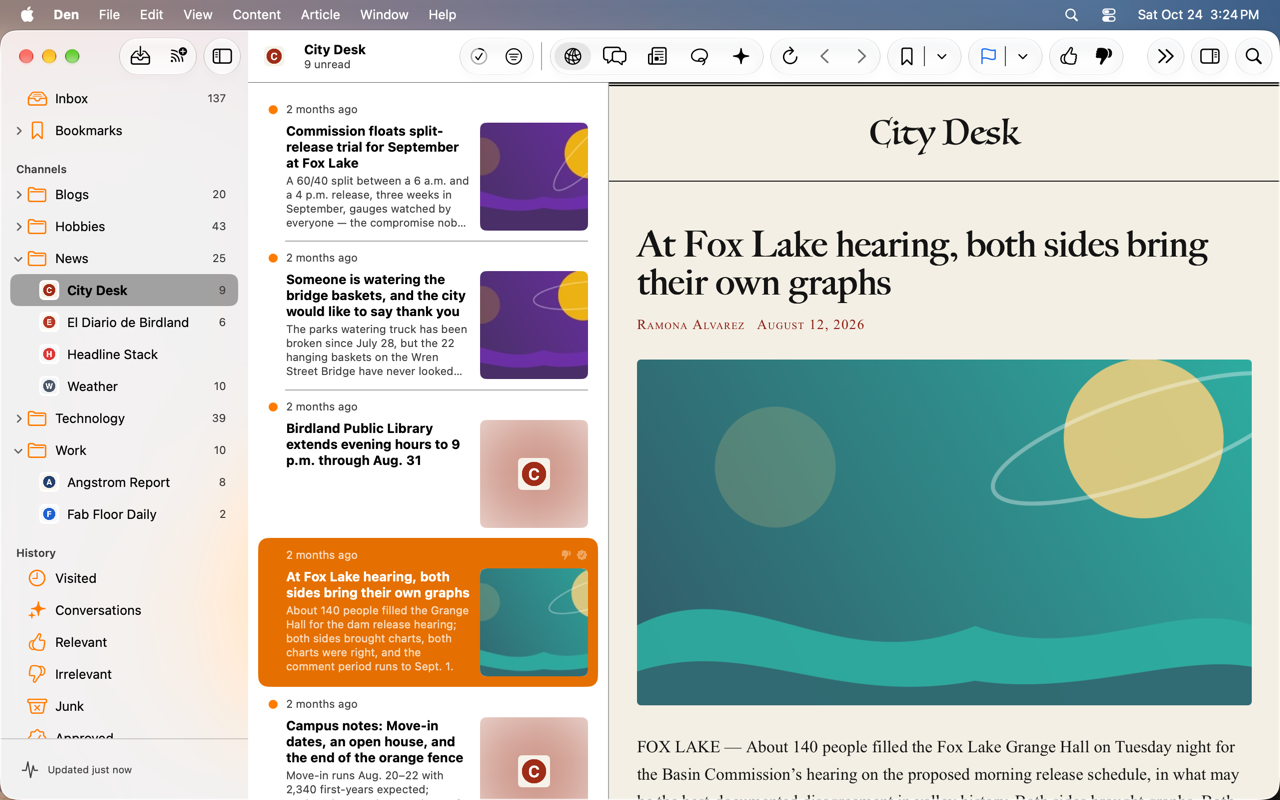The image size is (1280, 800).
Task: Click City Desk feed icon in header
Action: tap(274, 57)
